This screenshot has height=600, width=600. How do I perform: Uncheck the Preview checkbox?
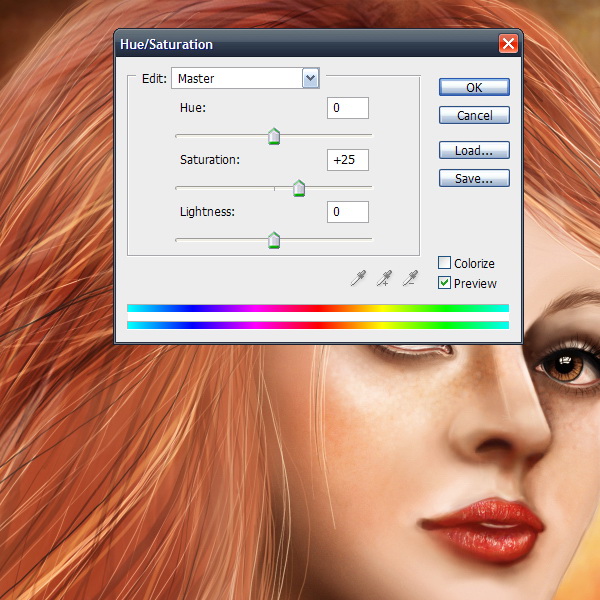(x=444, y=283)
